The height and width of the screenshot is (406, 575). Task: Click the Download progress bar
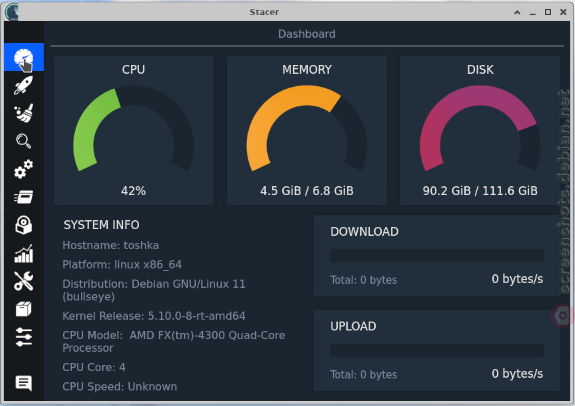(437, 255)
